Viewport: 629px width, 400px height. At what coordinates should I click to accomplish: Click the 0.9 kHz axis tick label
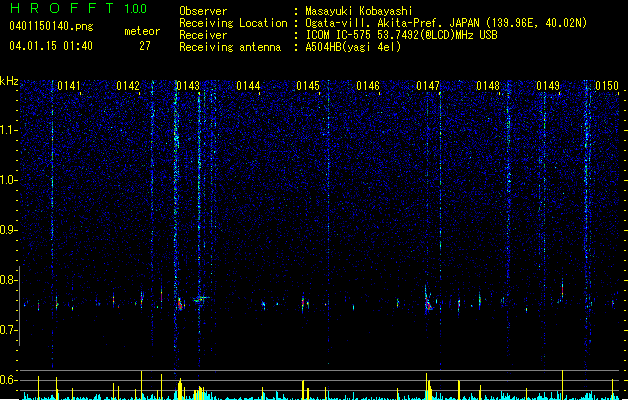coord(9,230)
